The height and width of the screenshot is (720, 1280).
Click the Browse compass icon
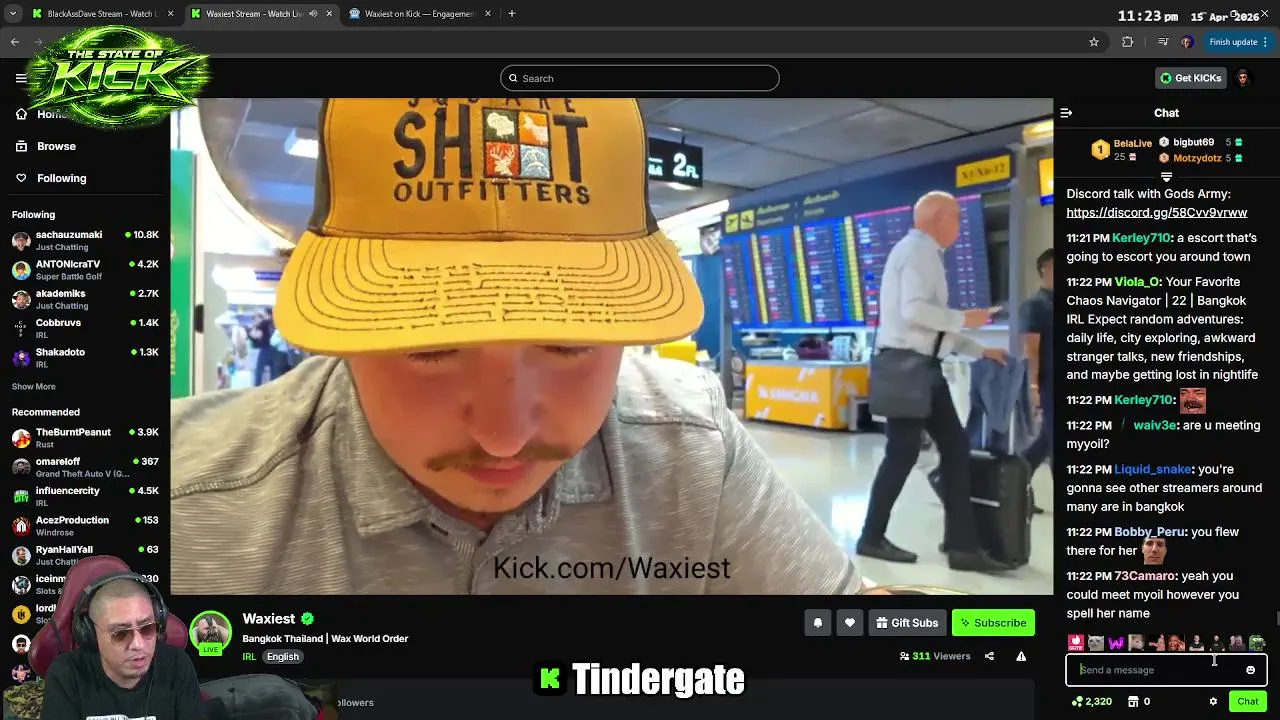tap(21, 146)
